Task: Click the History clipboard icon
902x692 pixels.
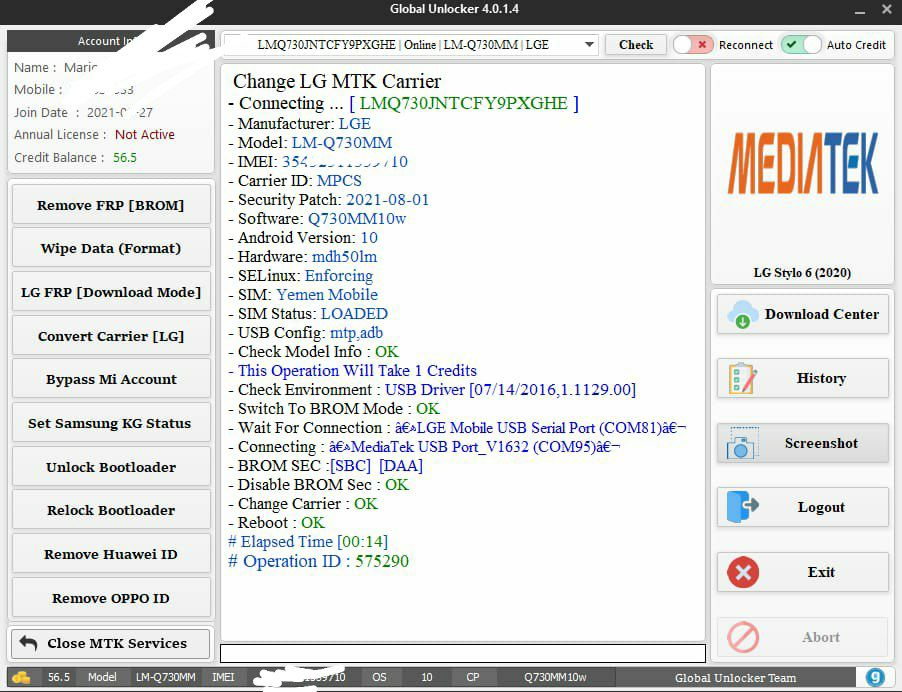Action: (742, 379)
